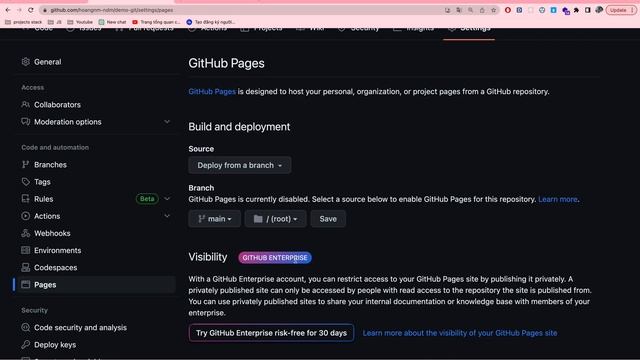The width and height of the screenshot is (640, 360).
Task: Click the GitHub Pages page heading
Action: pyautogui.click(x=227, y=63)
